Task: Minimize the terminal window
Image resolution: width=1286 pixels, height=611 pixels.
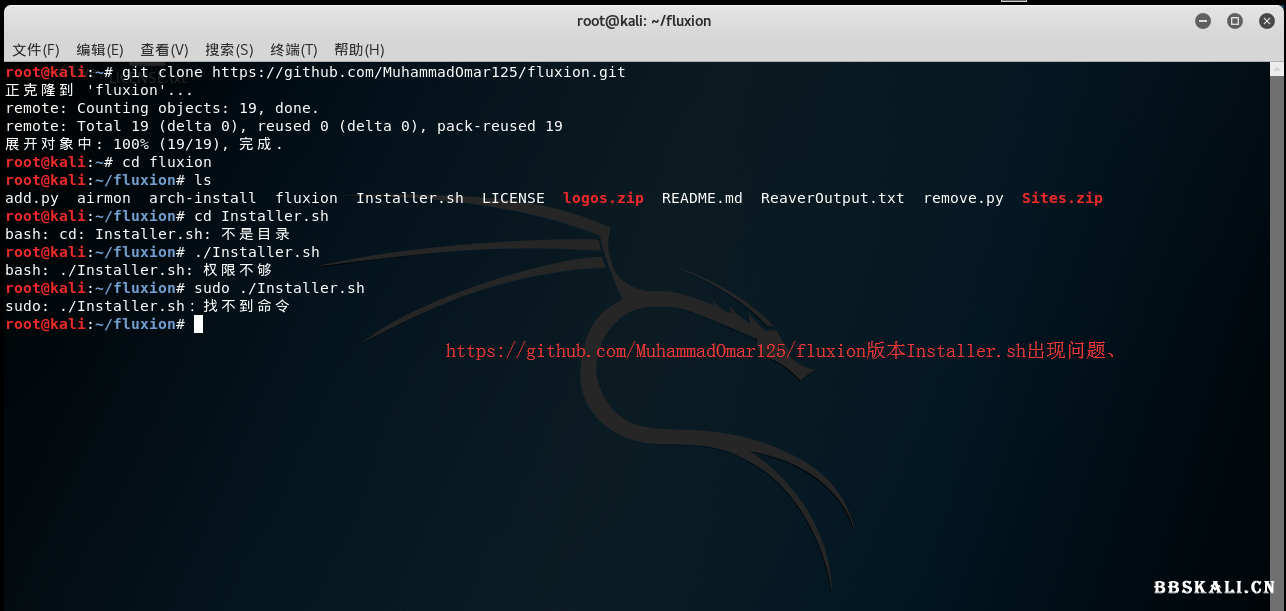Action: click(x=1203, y=21)
